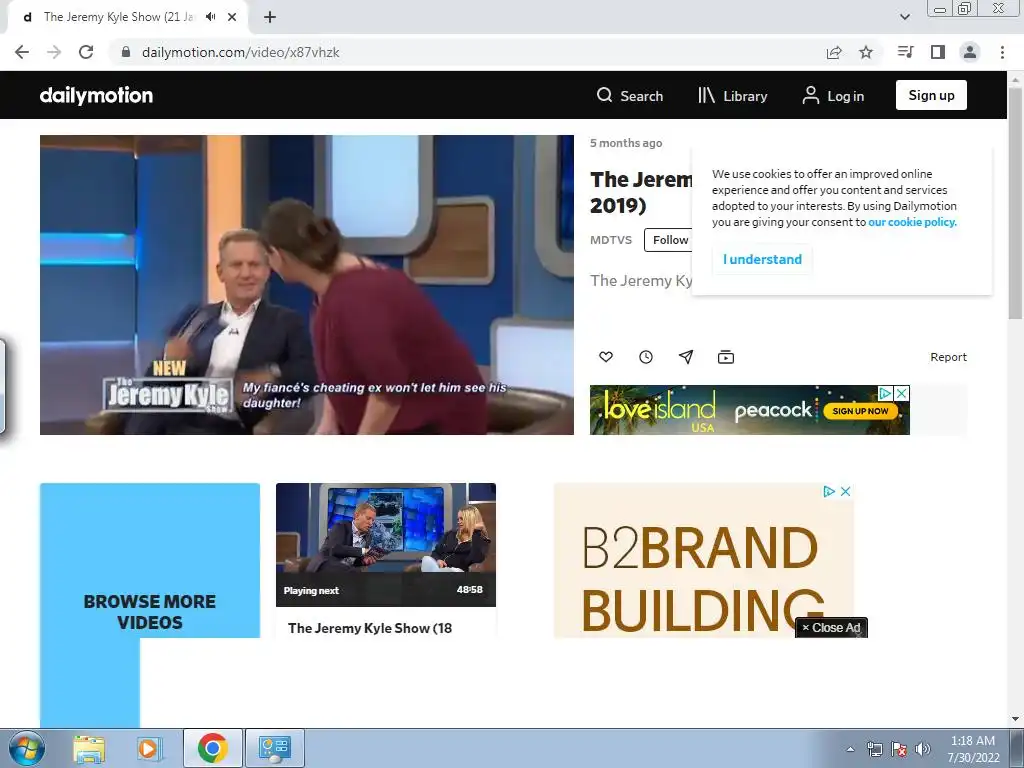Click the browser back arrow
Image resolution: width=1024 pixels, height=768 pixels.
(22, 52)
